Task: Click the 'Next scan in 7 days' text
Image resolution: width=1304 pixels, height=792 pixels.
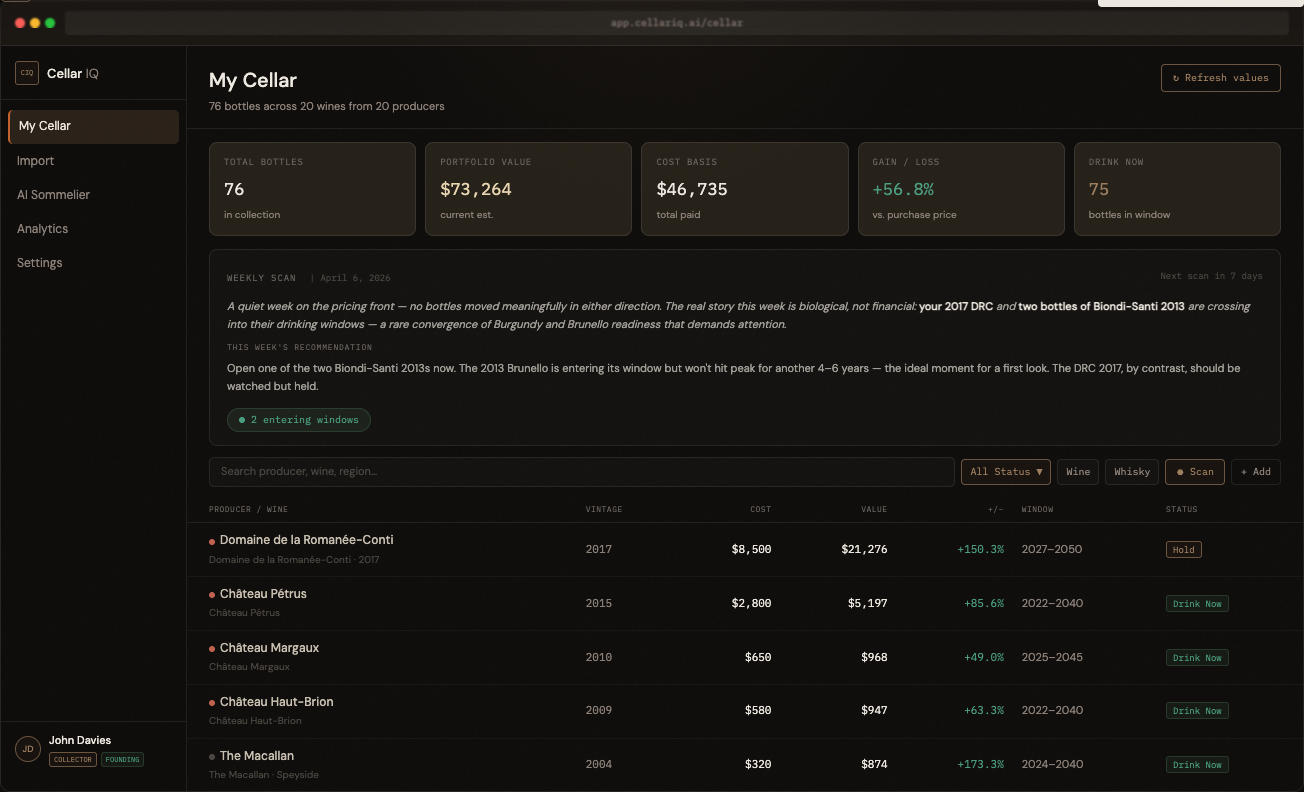Action: pyautogui.click(x=1211, y=277)
